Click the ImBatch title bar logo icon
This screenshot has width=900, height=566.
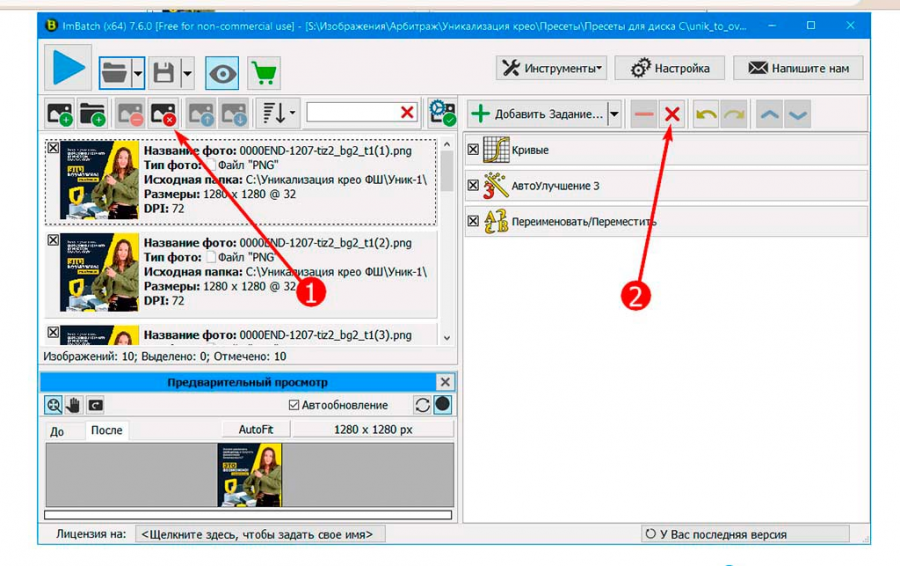pyautogui.click(x=51, y=26)
